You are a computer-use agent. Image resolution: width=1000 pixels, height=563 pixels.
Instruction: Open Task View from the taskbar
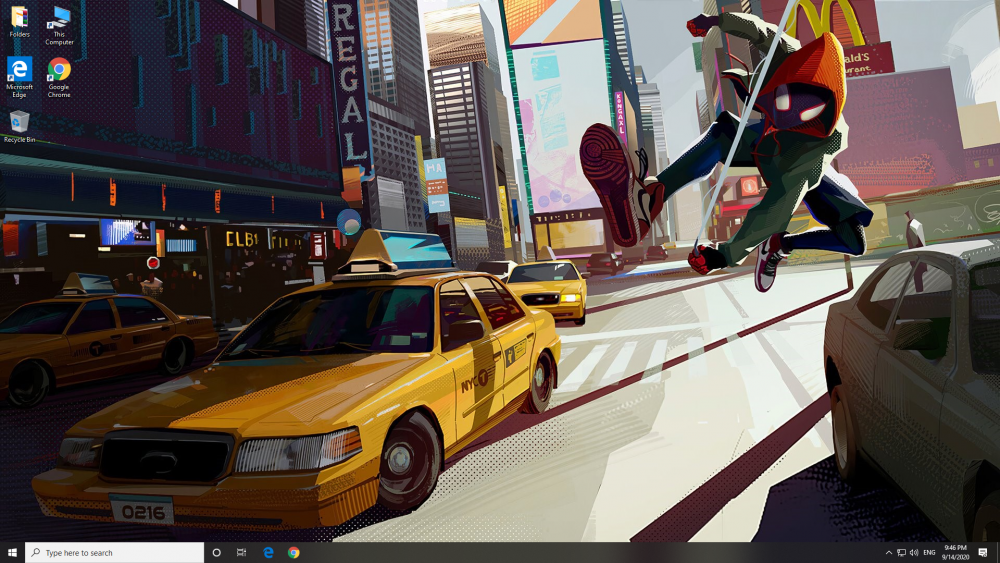(241, 552)
